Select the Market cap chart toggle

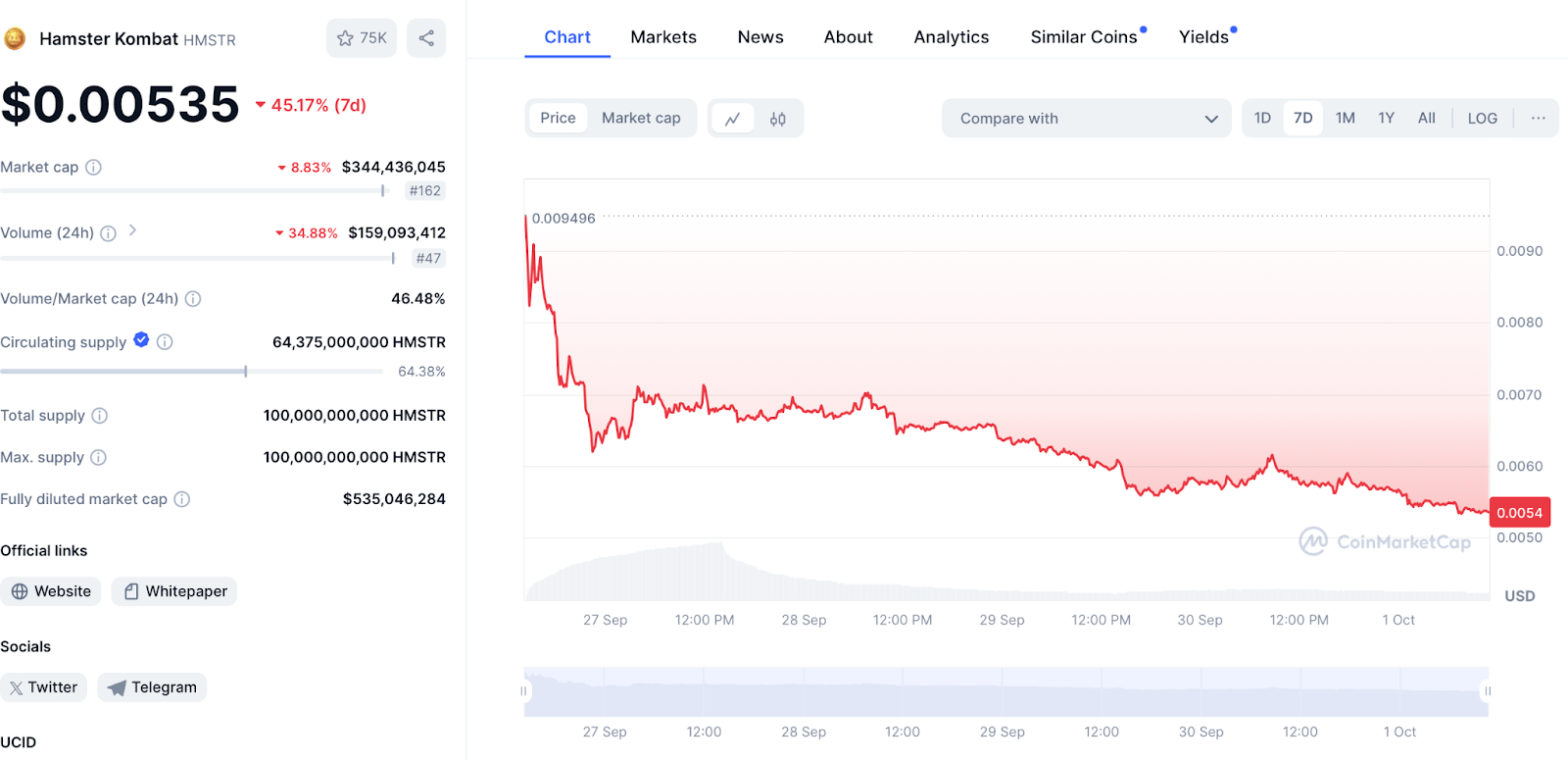(x=641, y=118)
